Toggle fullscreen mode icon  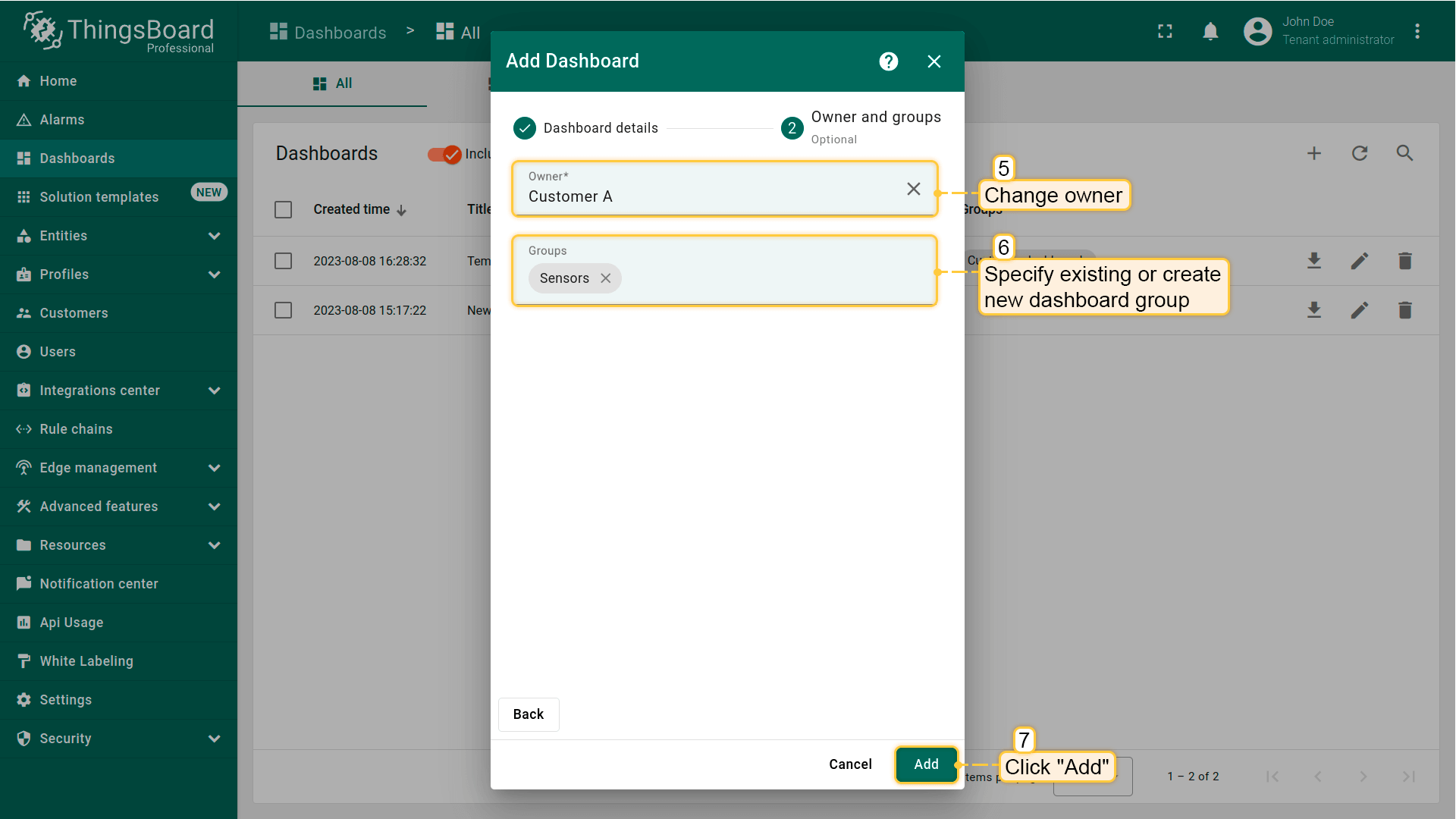coord(1165,31)
